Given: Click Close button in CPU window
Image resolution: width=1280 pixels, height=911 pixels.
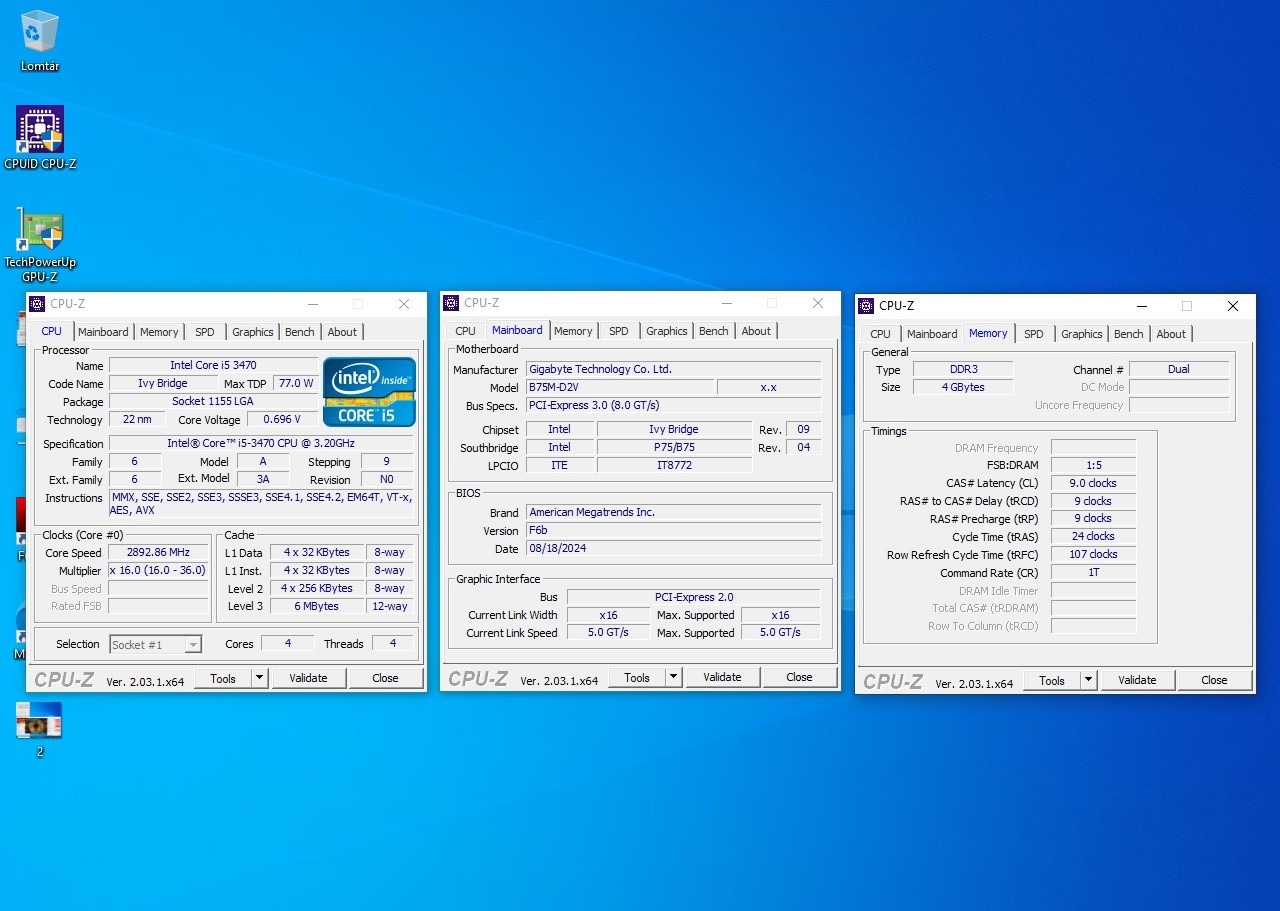Looking at the screenshot, I should tap(385, 678).
